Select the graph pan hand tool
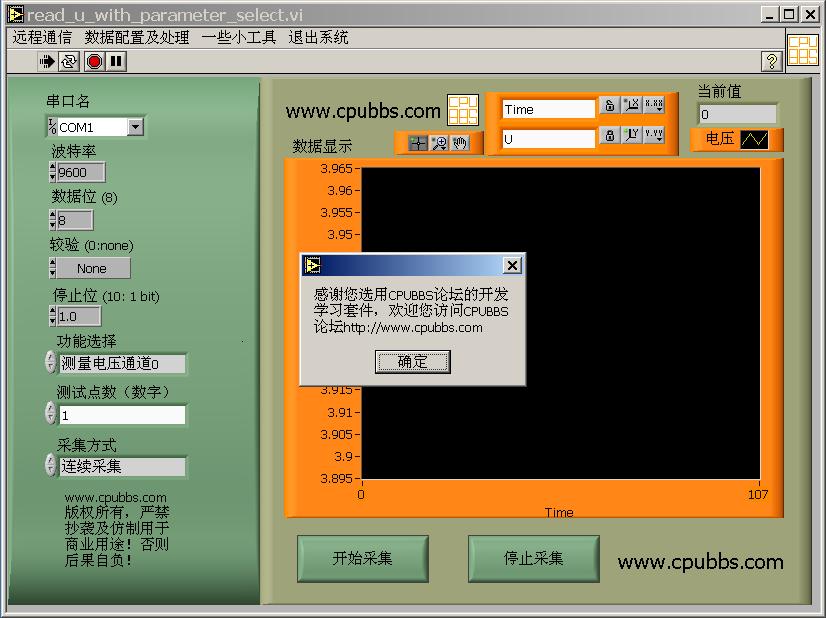826x618 pixels. (x=460, y=143)
